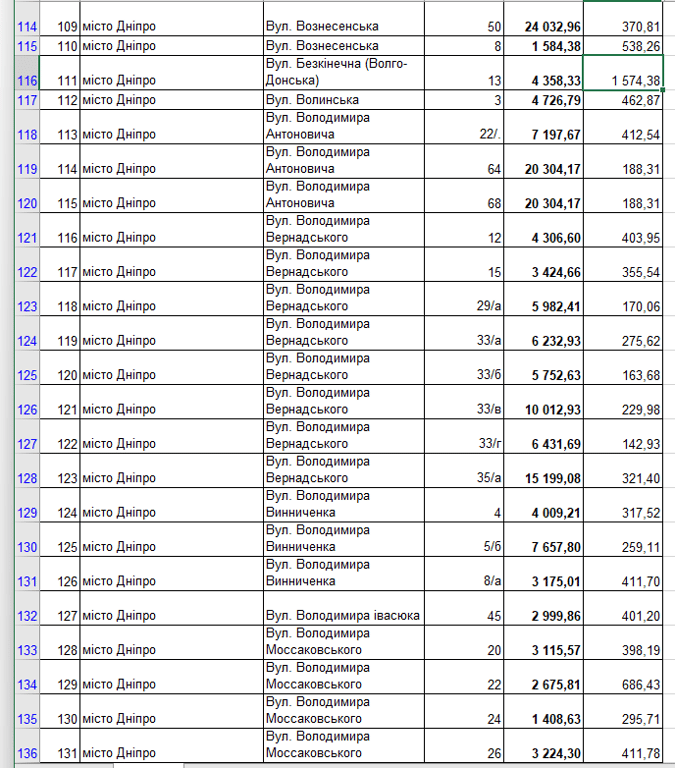Click the cell showing 538,26
The height and width of the screenshot is (768, 675).
click(x=623, y=46)
